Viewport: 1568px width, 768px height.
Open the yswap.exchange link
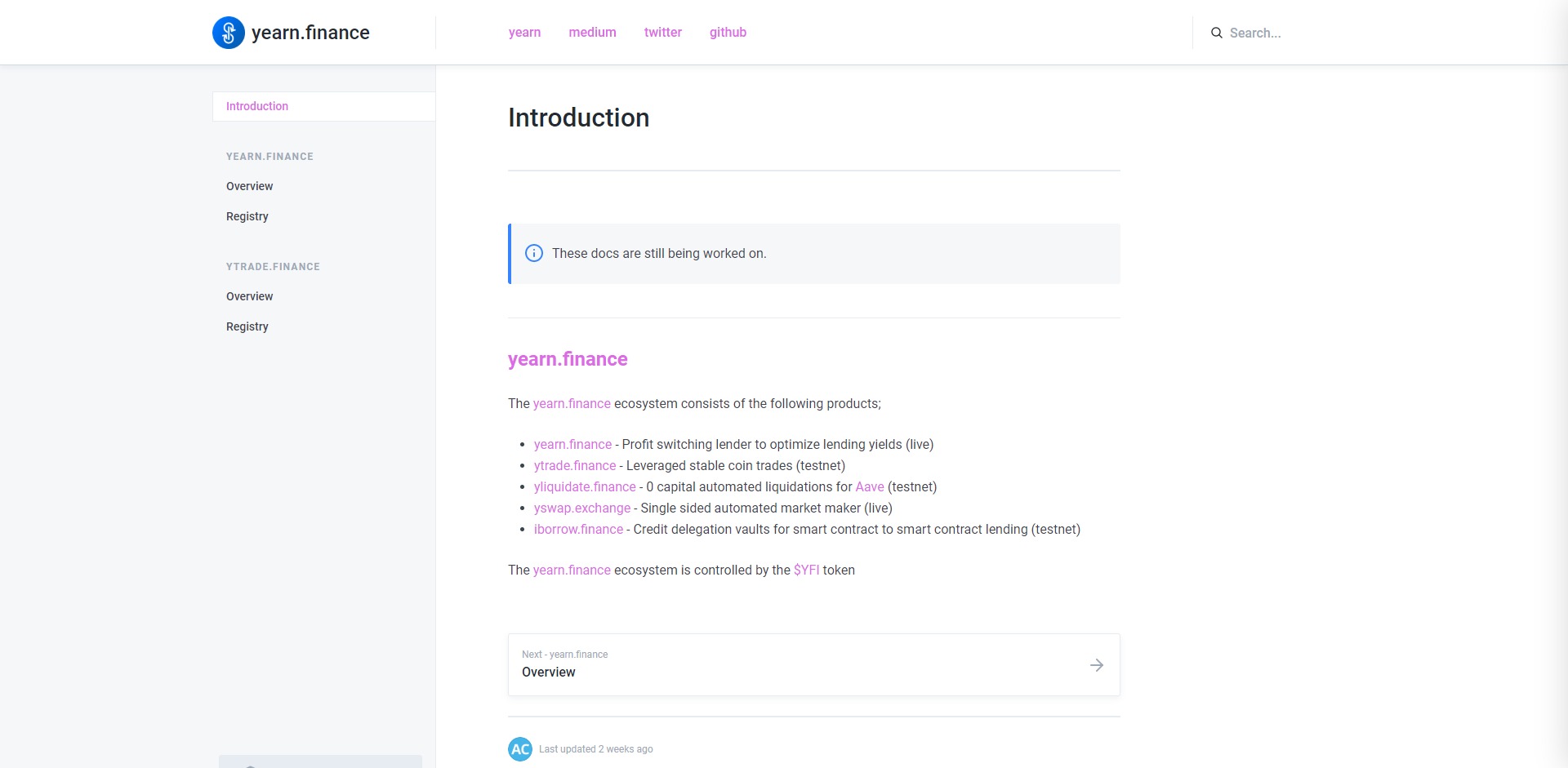click(582, 508)
